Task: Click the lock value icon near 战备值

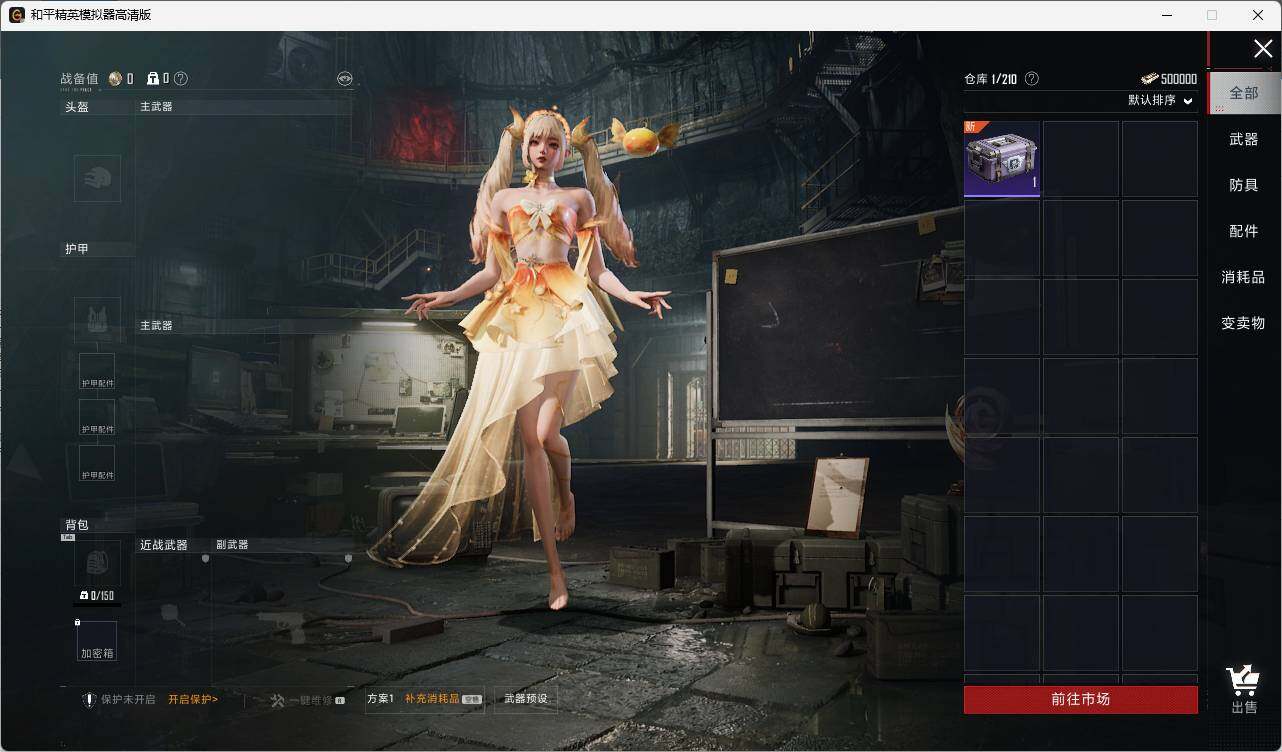Action: [x=153, y=79]
